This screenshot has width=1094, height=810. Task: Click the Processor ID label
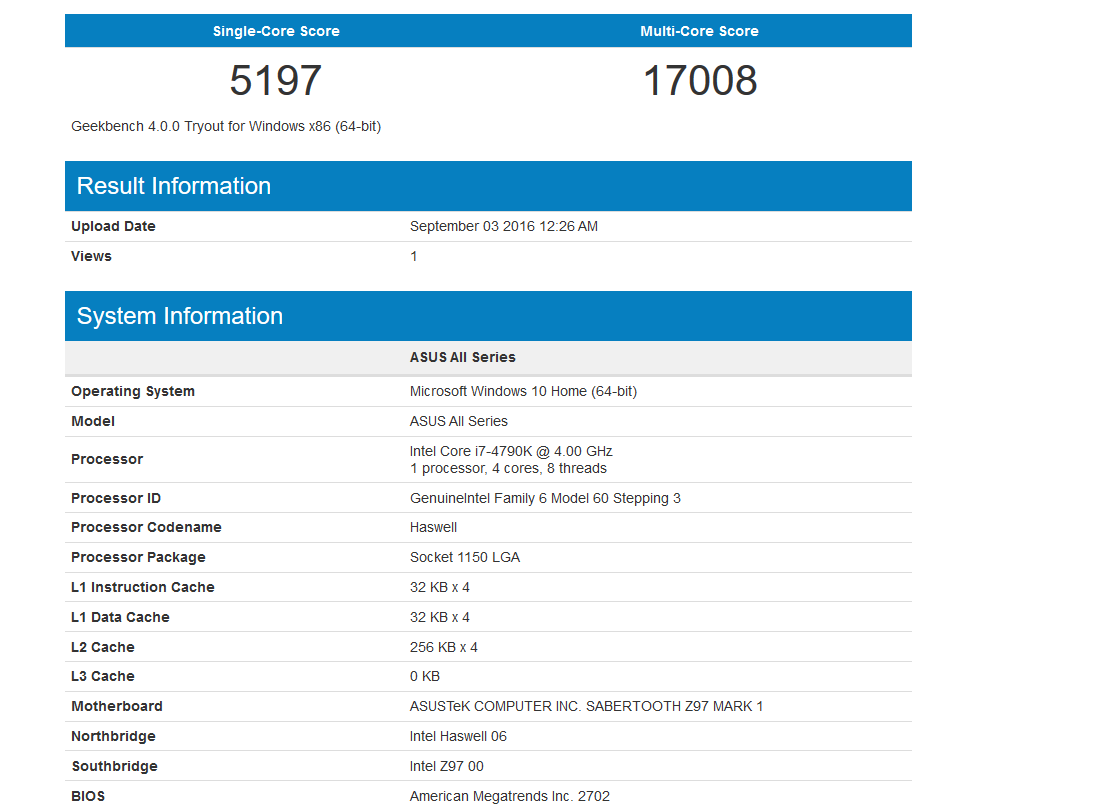116,498
